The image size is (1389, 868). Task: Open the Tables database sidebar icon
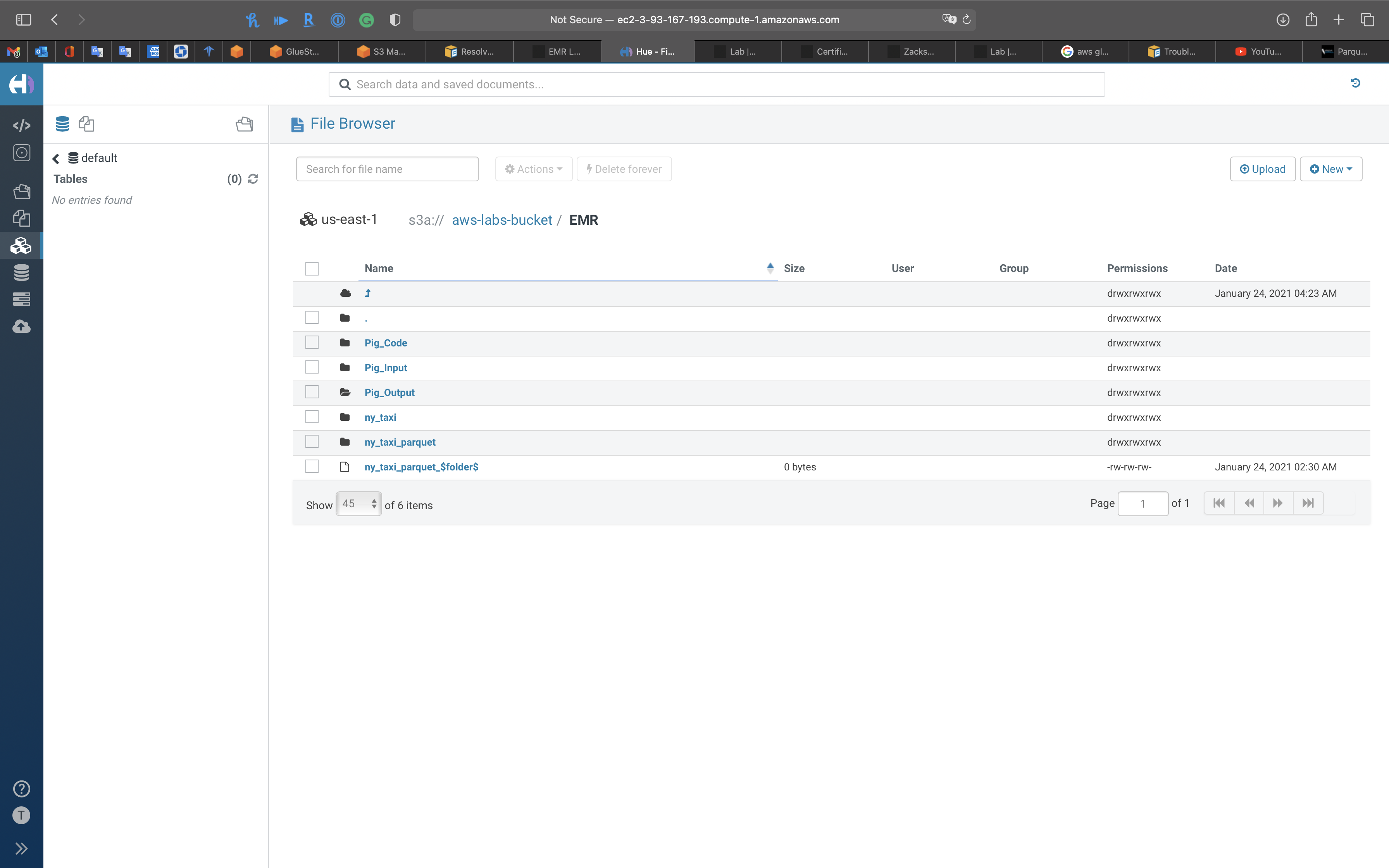[21, 273]
